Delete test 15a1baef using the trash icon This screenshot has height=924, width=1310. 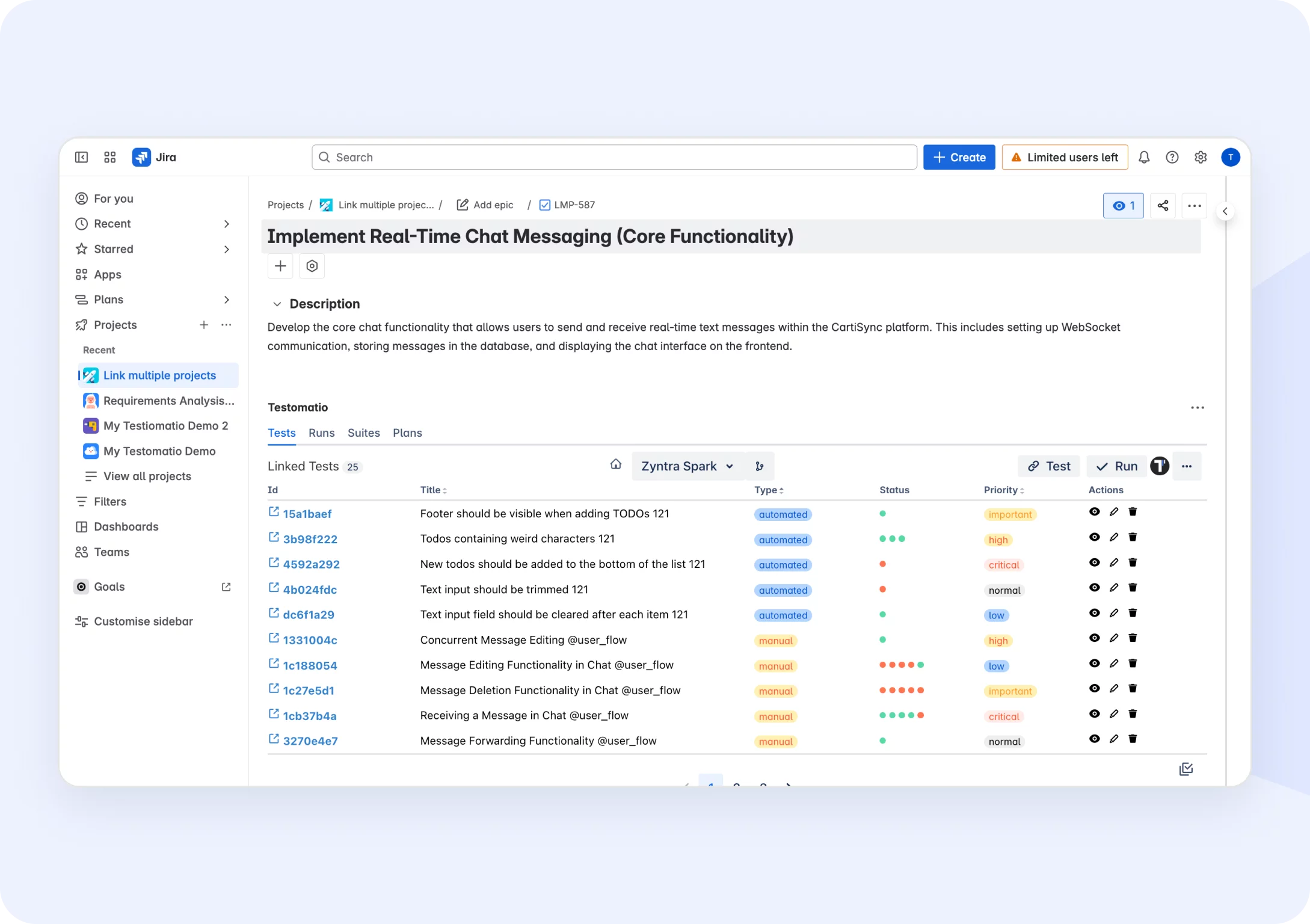pyautogui.click(x=1133, y=512)
